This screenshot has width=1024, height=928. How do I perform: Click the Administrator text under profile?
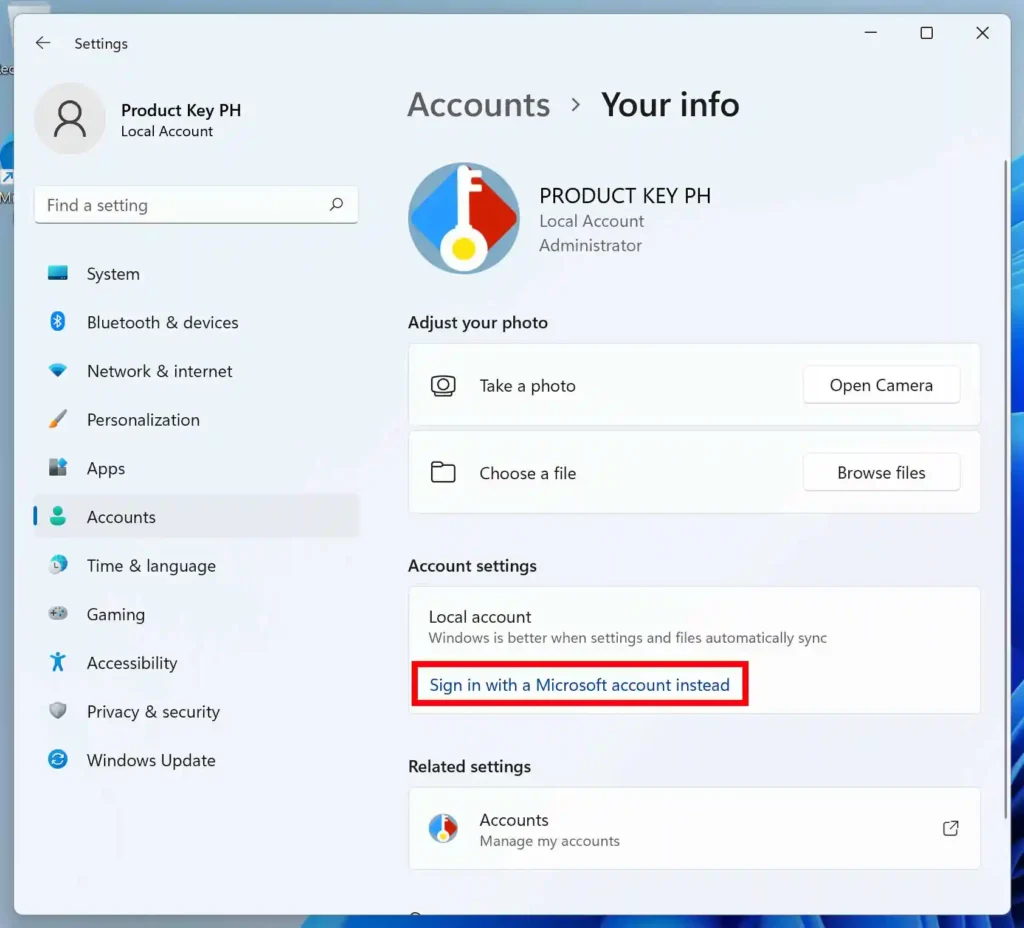[x=590, y=245]
